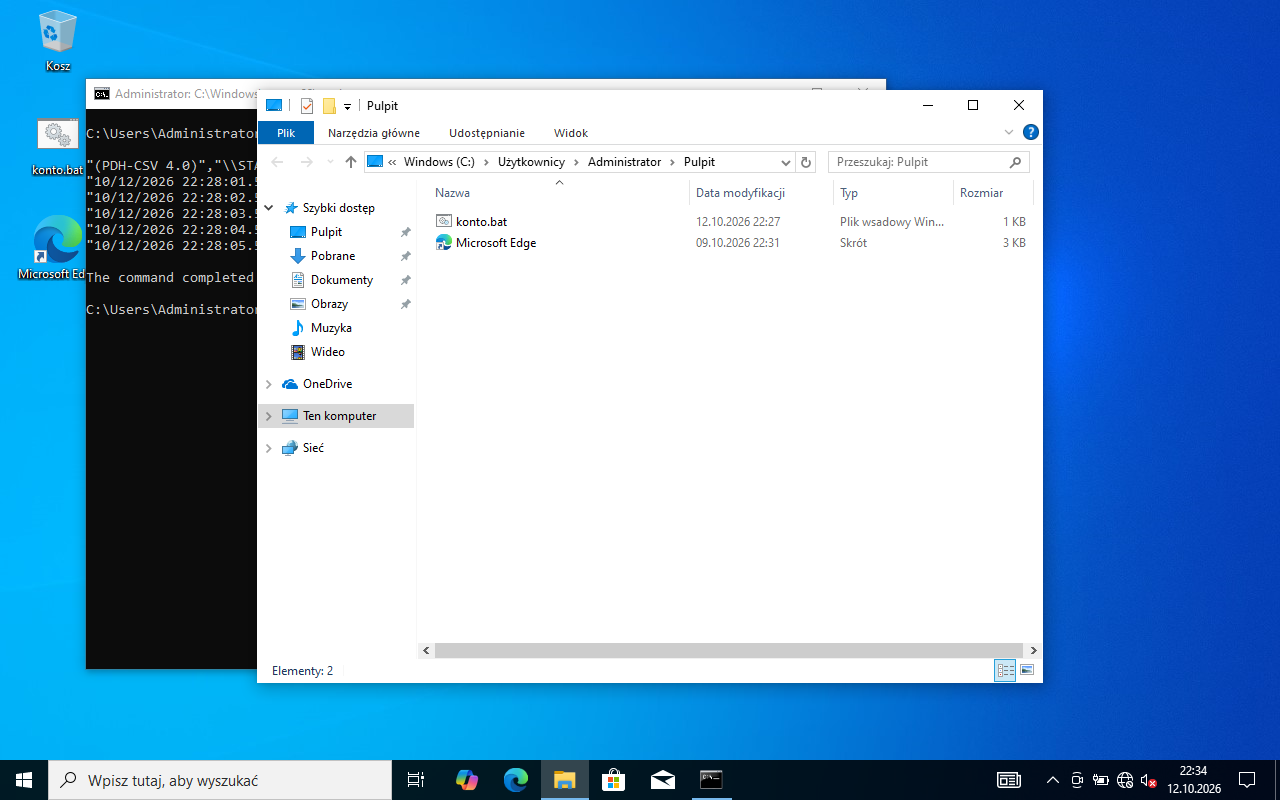Screen dimensions: 1280x800
Task: Expand the OneDrive tree node
Action: click(268, 384)
